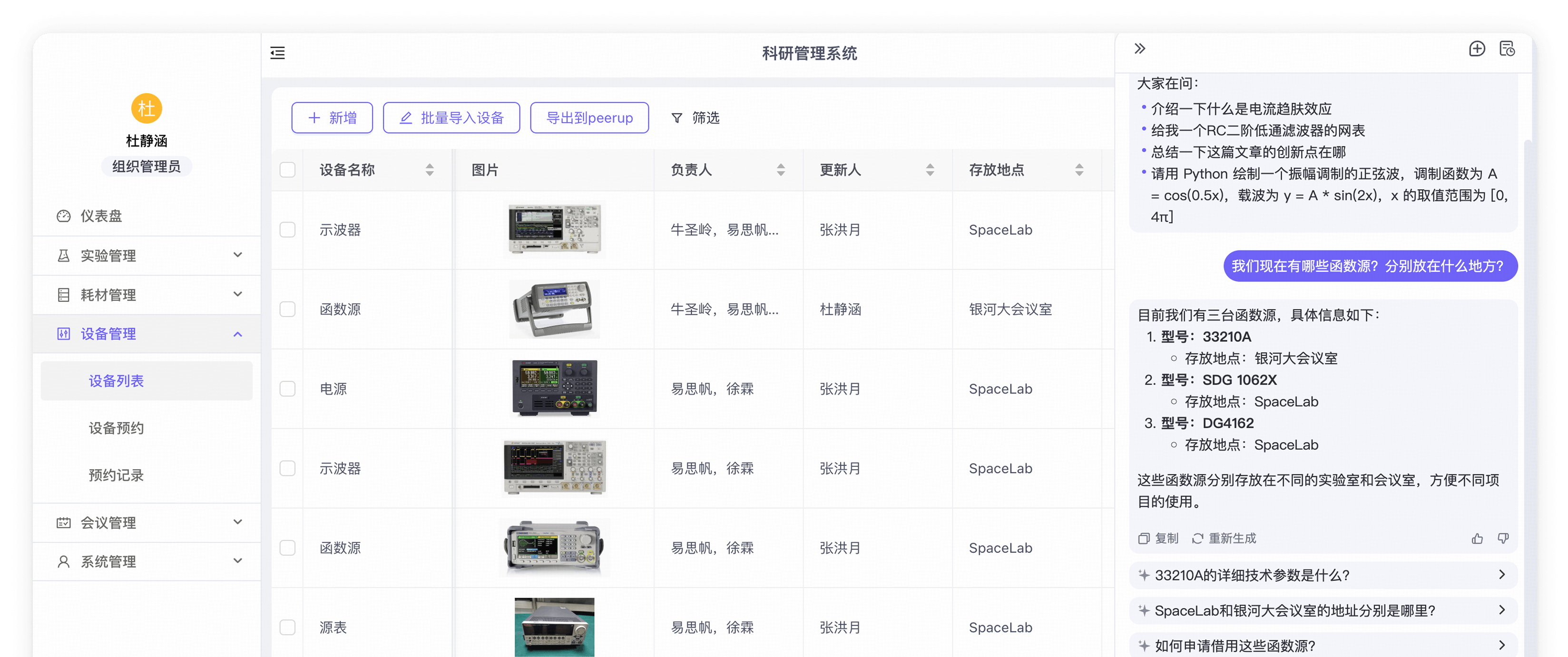Viewport: 1568px width, 657px height.
Task: Collapse the 设备管理 menu chevron
Action: pos(238,334)
